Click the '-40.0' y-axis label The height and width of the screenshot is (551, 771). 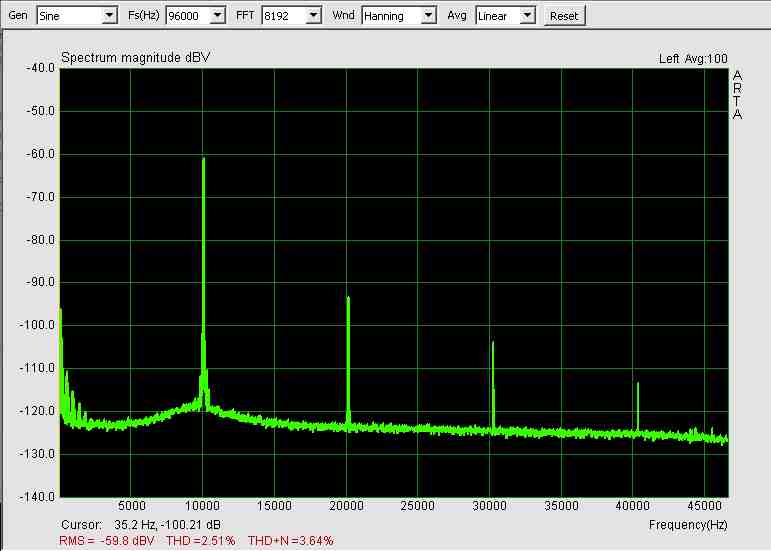pyautogui.click(x=40, y=68)
